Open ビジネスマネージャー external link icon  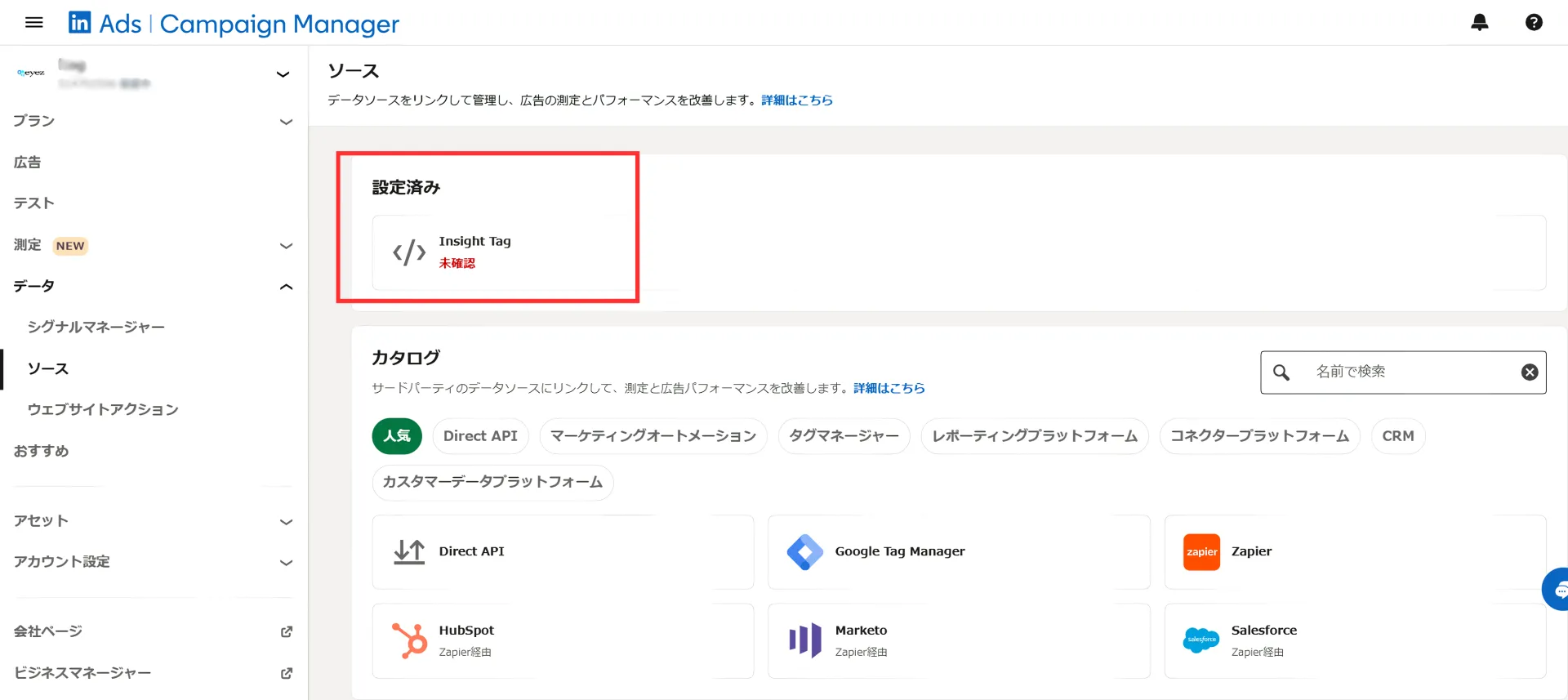tap(287, 673)
